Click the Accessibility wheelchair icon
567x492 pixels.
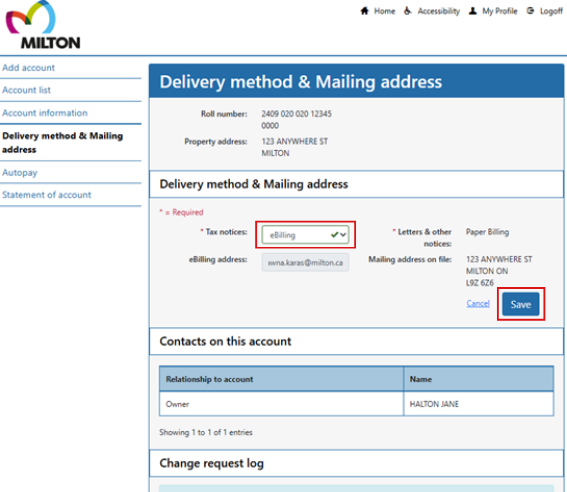click(x=408, y=11)
